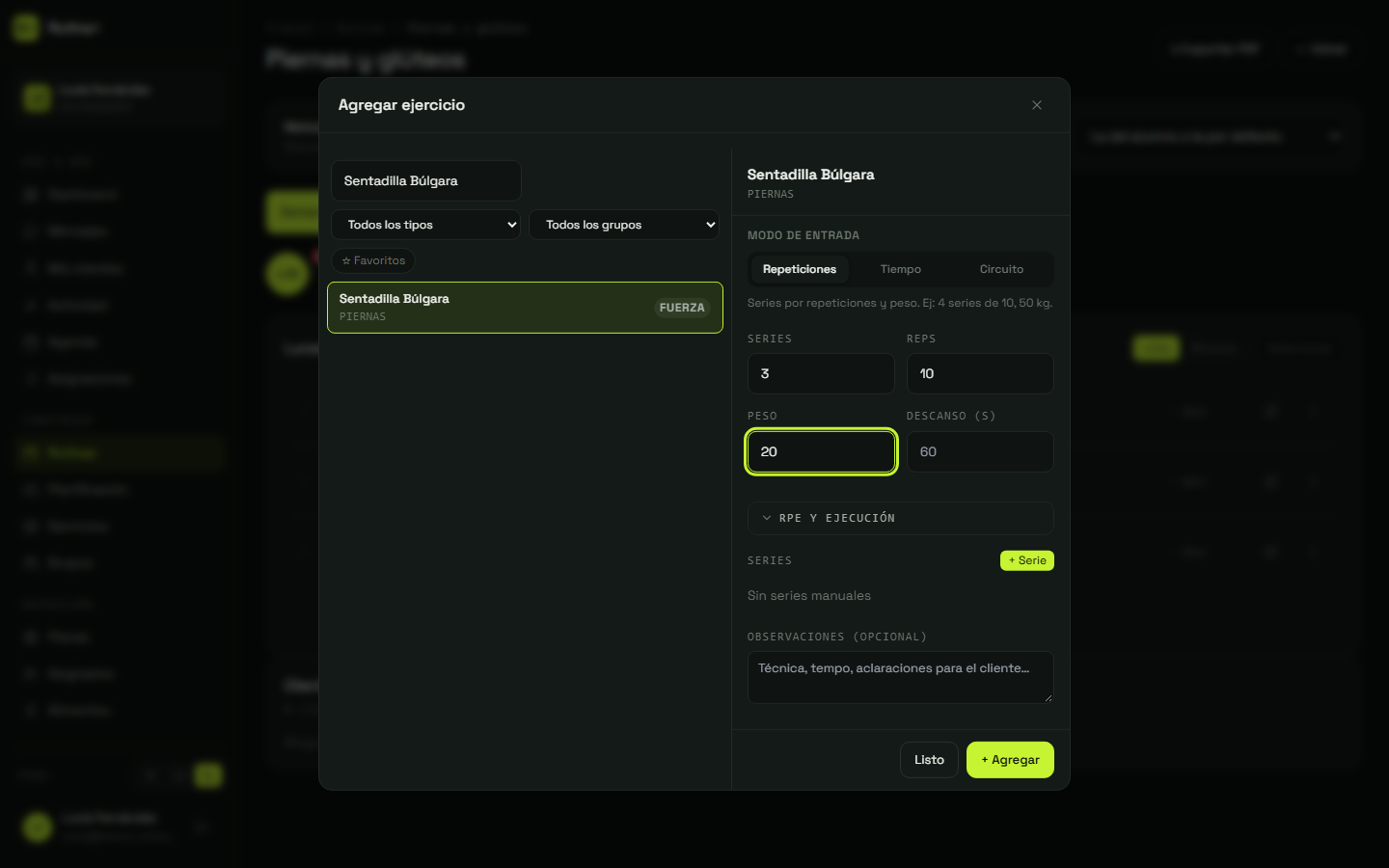Add the exercise with + Agregar

click(1010, 760)
